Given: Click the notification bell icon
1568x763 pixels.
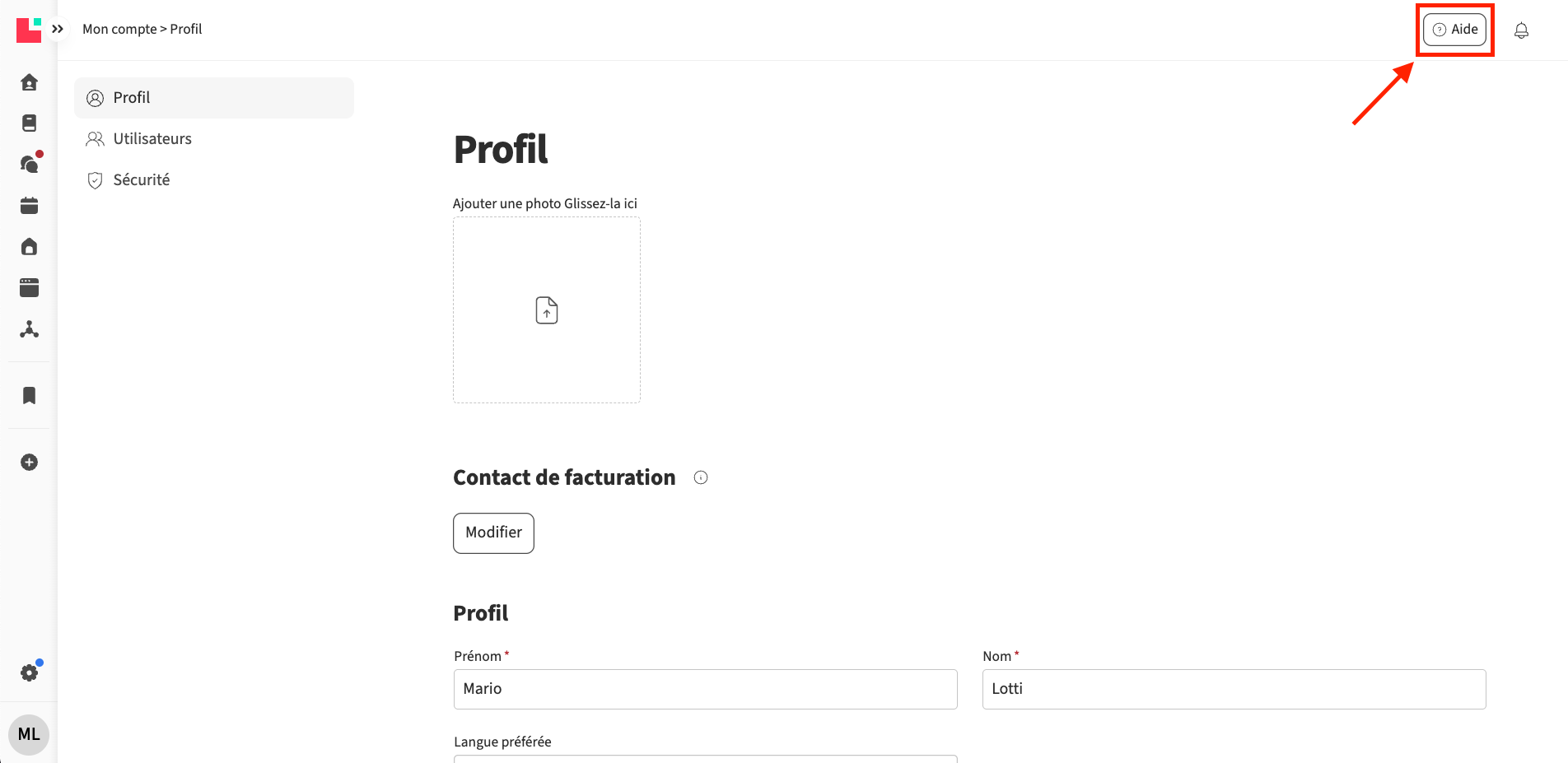Looking at the screenshot, I should click(x=1521, y=30).
